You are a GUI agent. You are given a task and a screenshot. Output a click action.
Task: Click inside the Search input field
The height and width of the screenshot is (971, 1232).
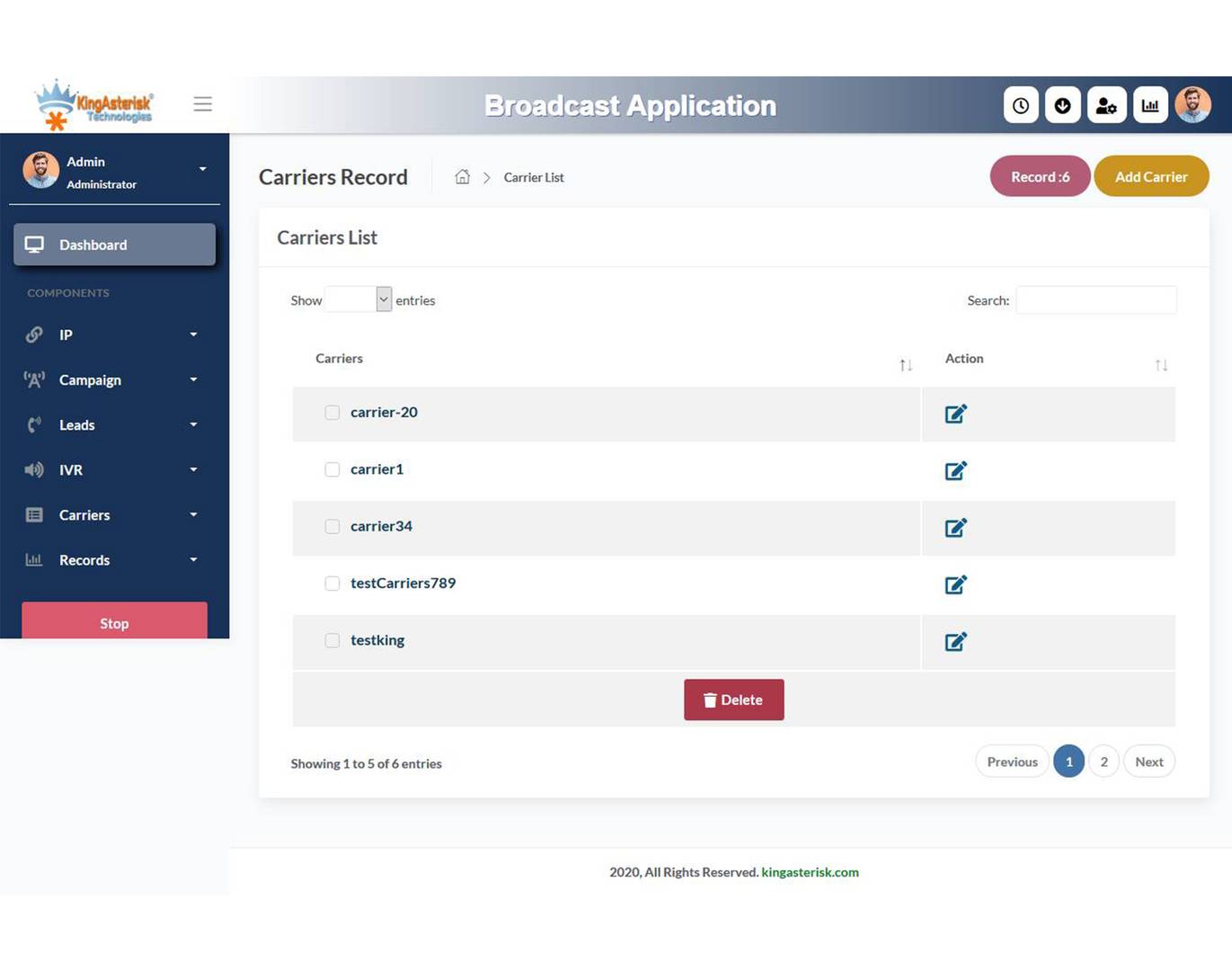coord(1095,299)
